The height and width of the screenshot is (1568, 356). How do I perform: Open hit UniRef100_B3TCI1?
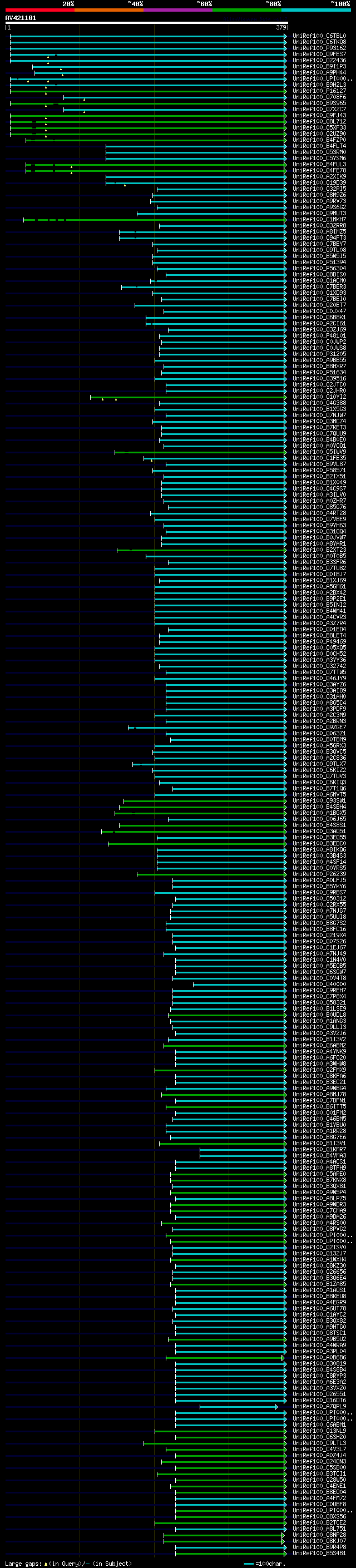(319, 1473)
